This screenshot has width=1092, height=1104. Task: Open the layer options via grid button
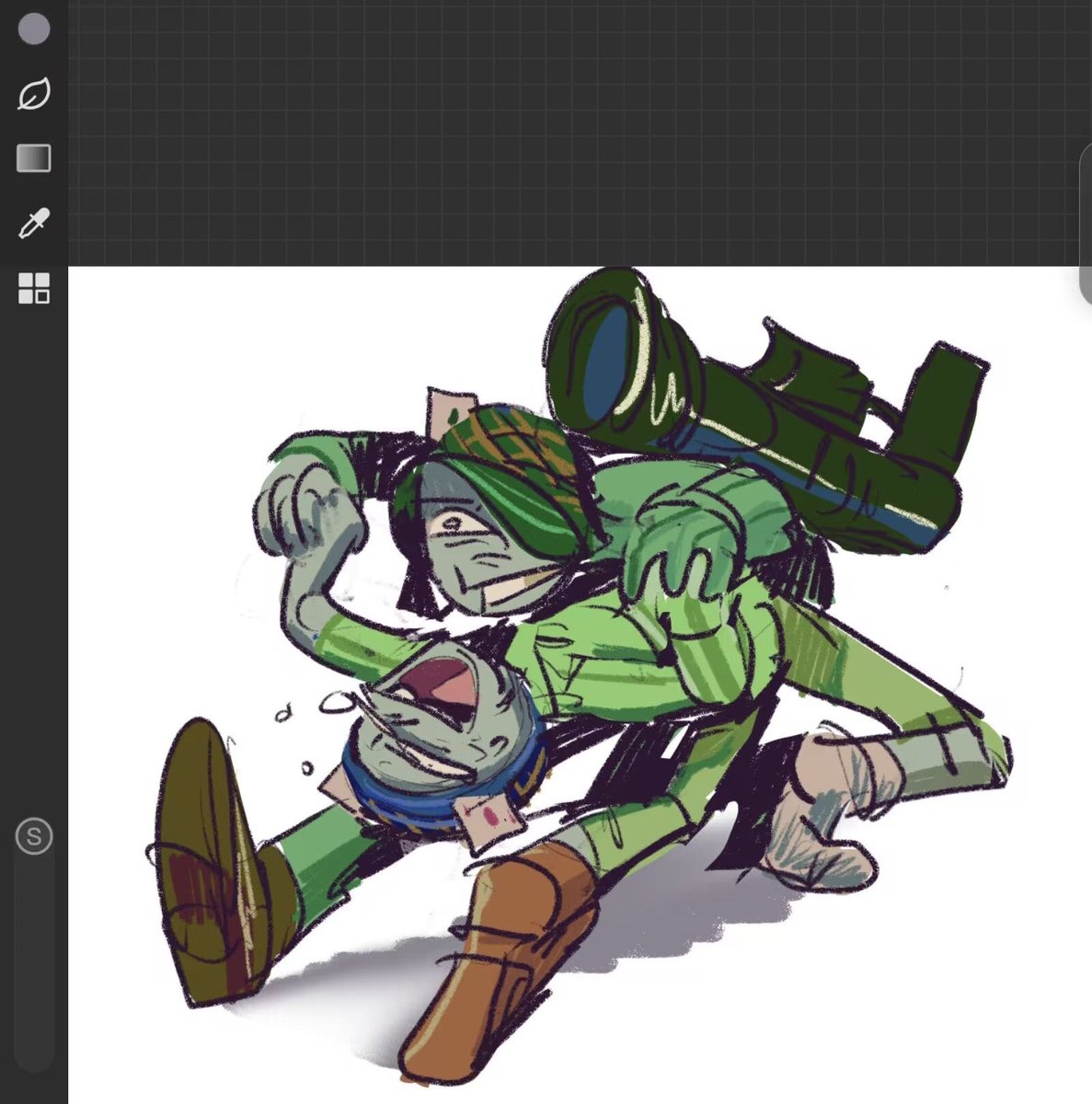tap(34, 290)
